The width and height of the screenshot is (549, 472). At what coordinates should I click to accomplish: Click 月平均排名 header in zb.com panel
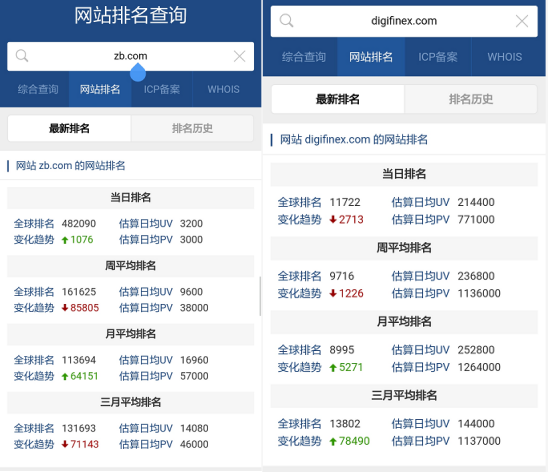click(x=131, y=334)
